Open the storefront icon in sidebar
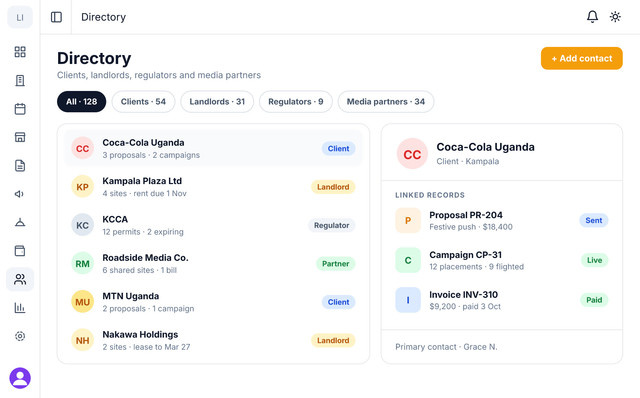Image resolution: width=640 pixels, height=398 pixels. (x=20, y=137)
